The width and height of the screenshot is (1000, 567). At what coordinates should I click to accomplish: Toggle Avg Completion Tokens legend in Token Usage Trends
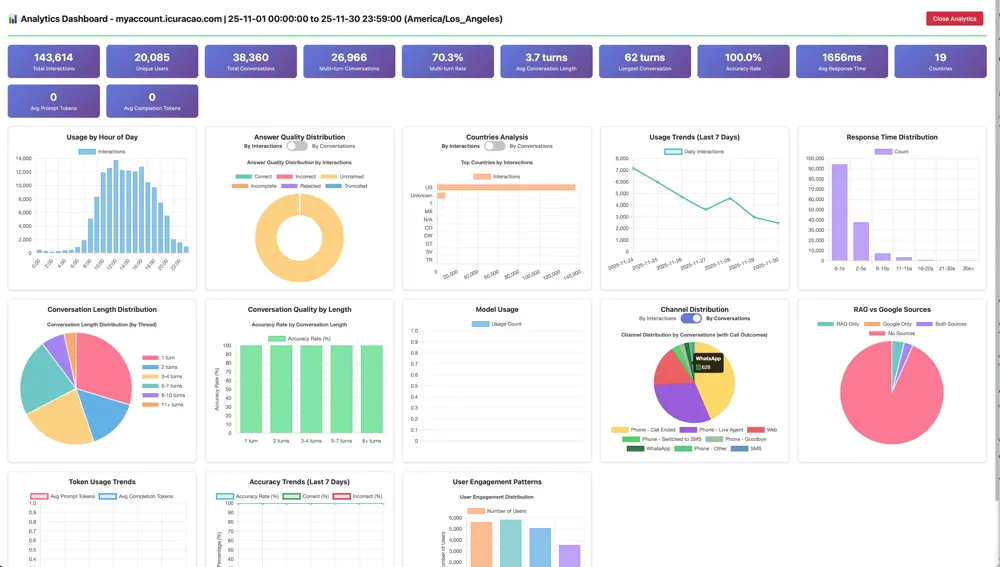(136, 496)
